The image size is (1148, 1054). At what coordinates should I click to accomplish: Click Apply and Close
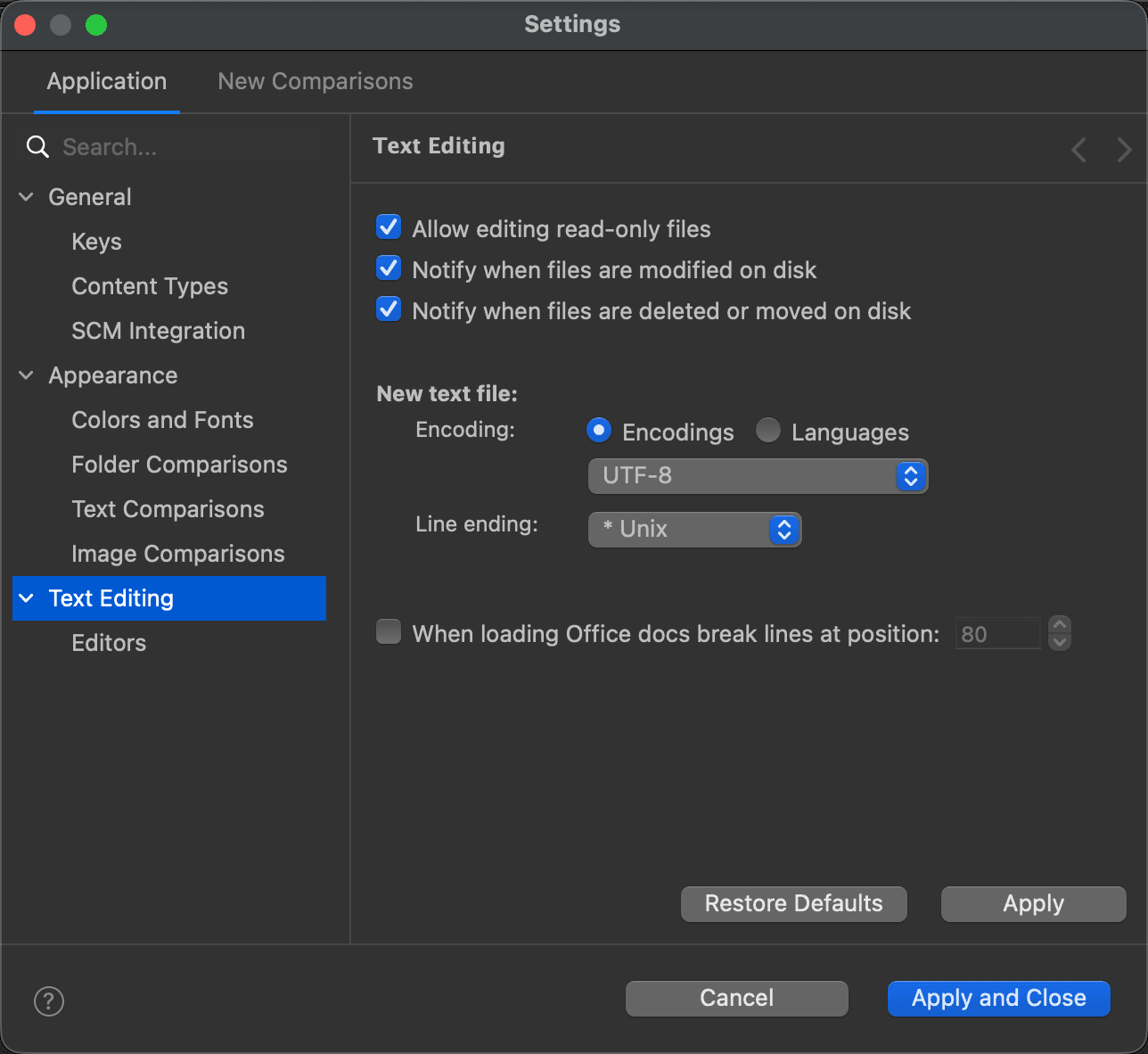(x=999, y=999)
